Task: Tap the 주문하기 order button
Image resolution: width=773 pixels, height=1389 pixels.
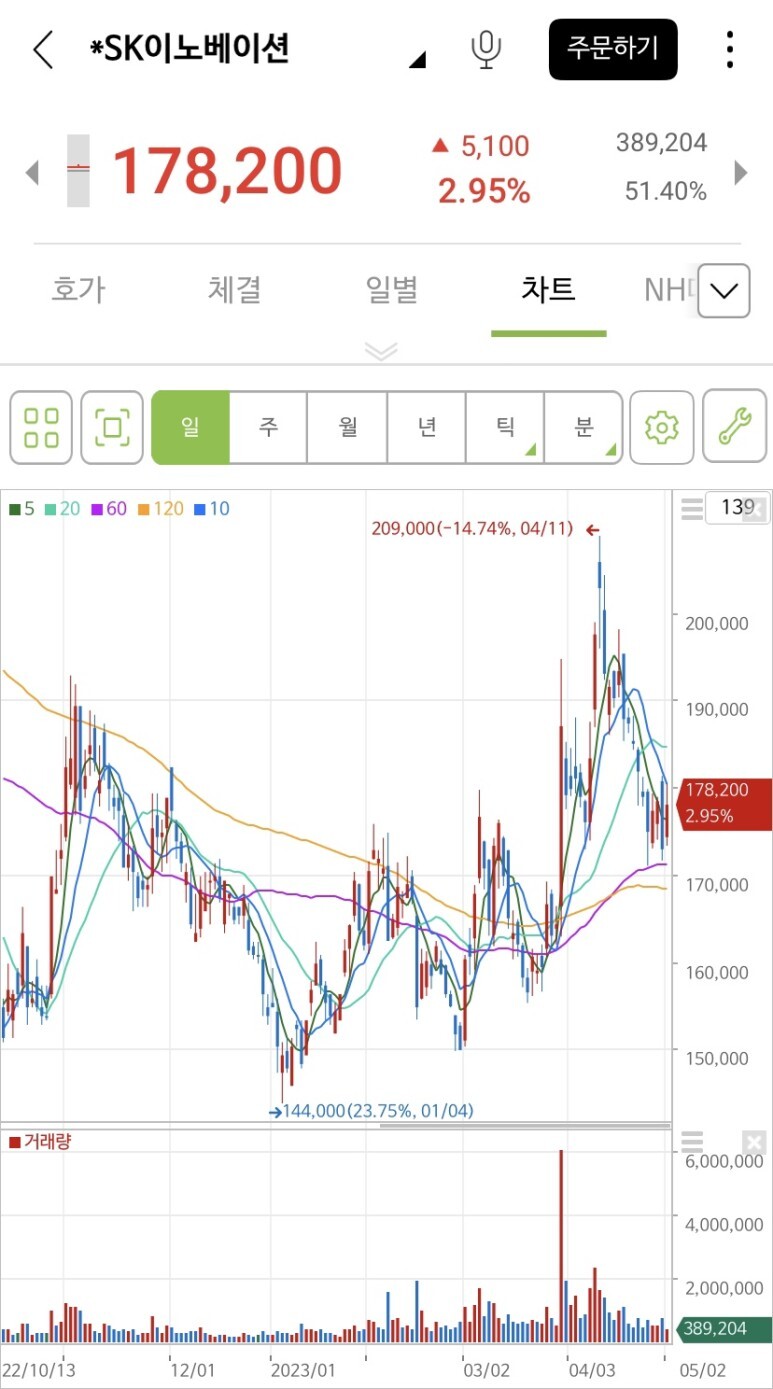Action: coord(613,49)
